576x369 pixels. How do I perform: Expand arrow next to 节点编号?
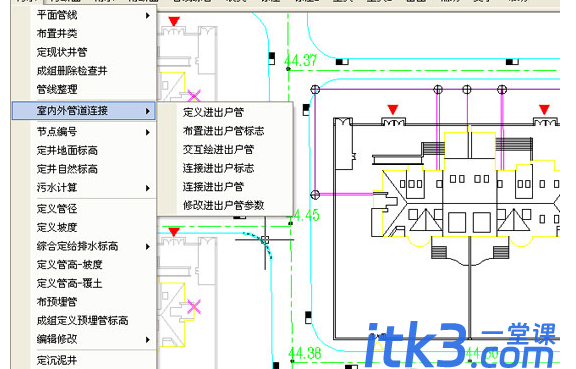148,132
